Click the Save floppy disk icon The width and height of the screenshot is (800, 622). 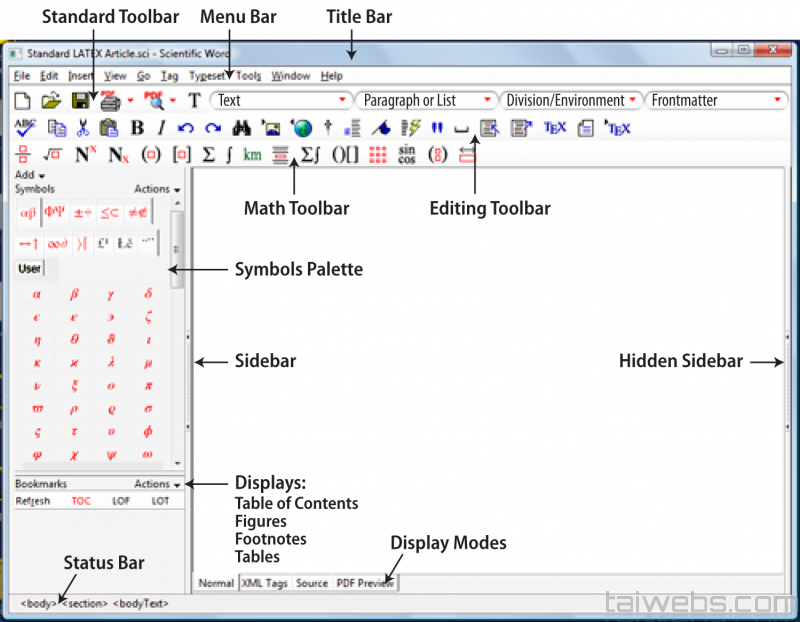pos(81,101)
